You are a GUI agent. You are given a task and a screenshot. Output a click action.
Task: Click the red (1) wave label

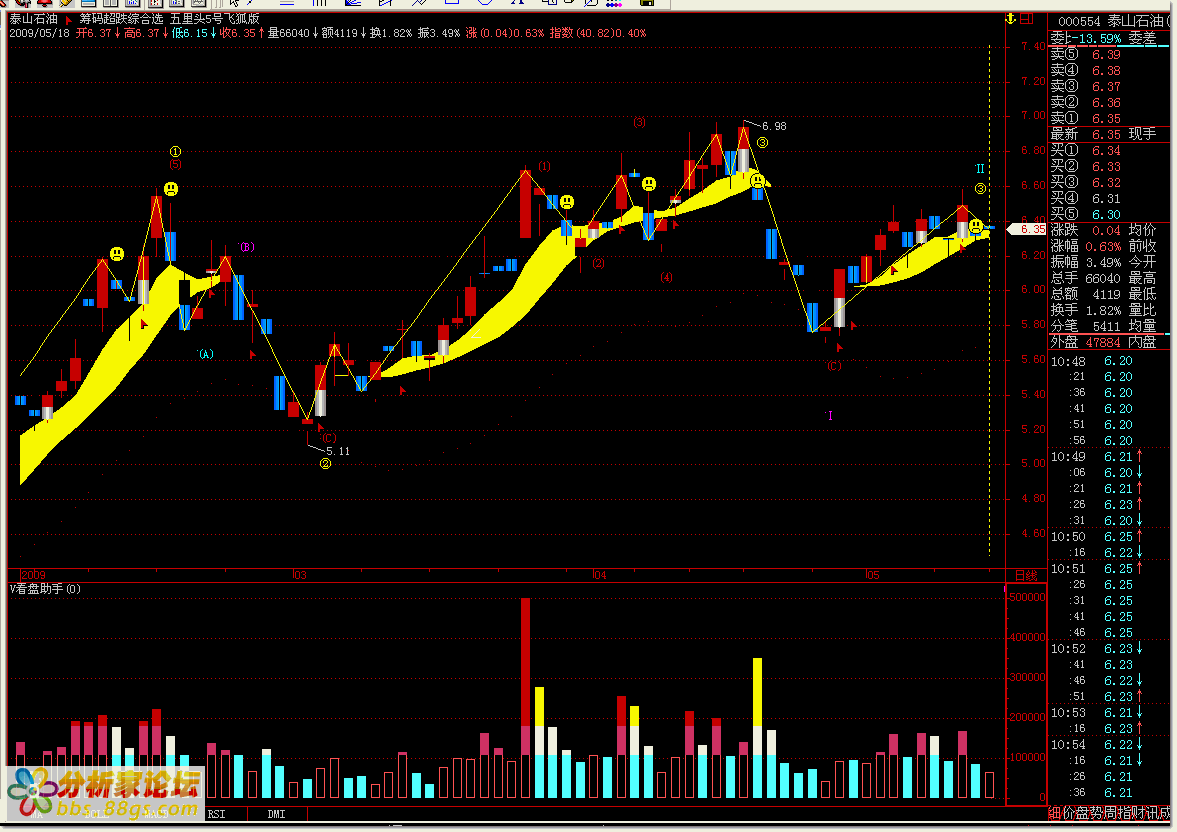(544, 166)
